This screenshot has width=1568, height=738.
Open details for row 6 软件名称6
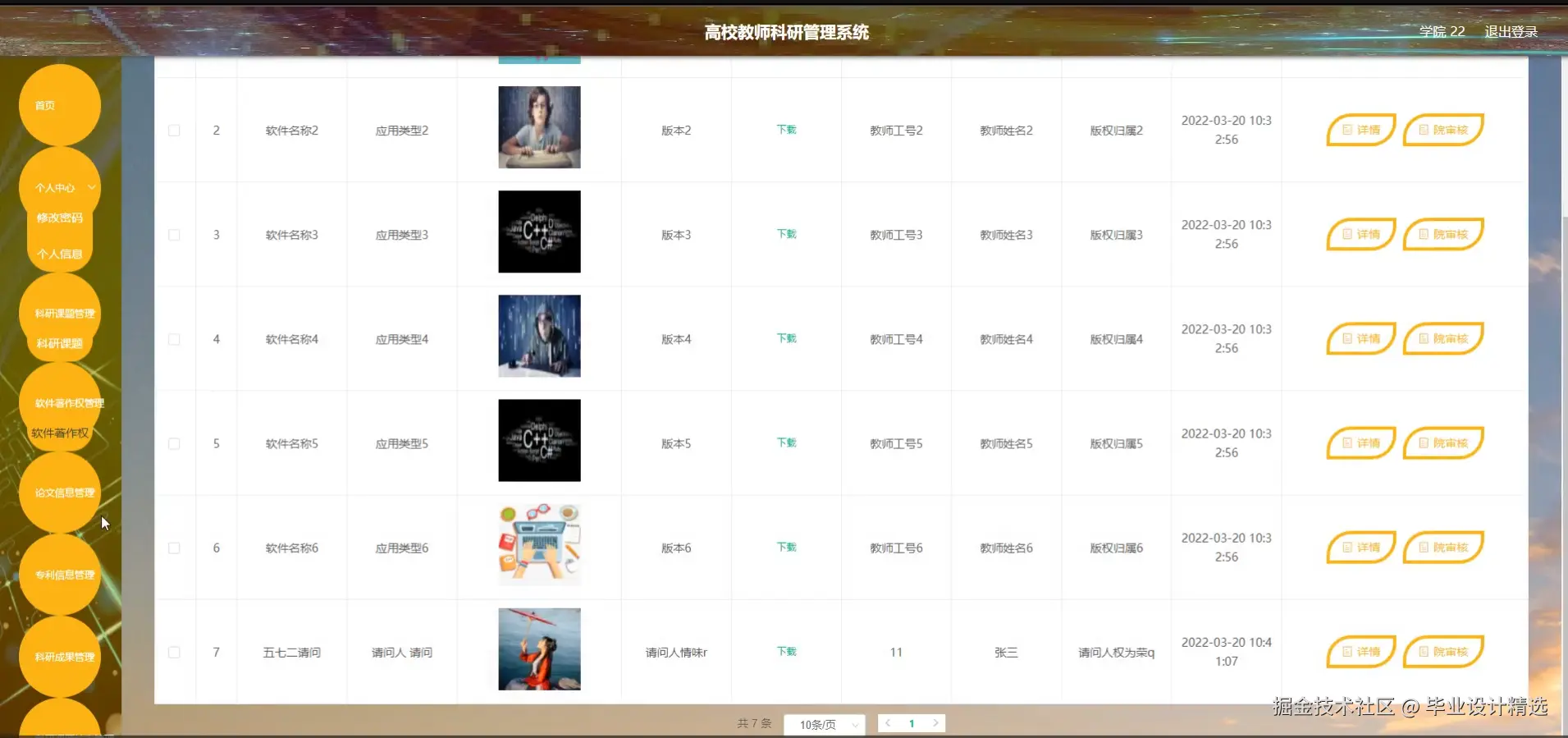[x=1360, y=547]
